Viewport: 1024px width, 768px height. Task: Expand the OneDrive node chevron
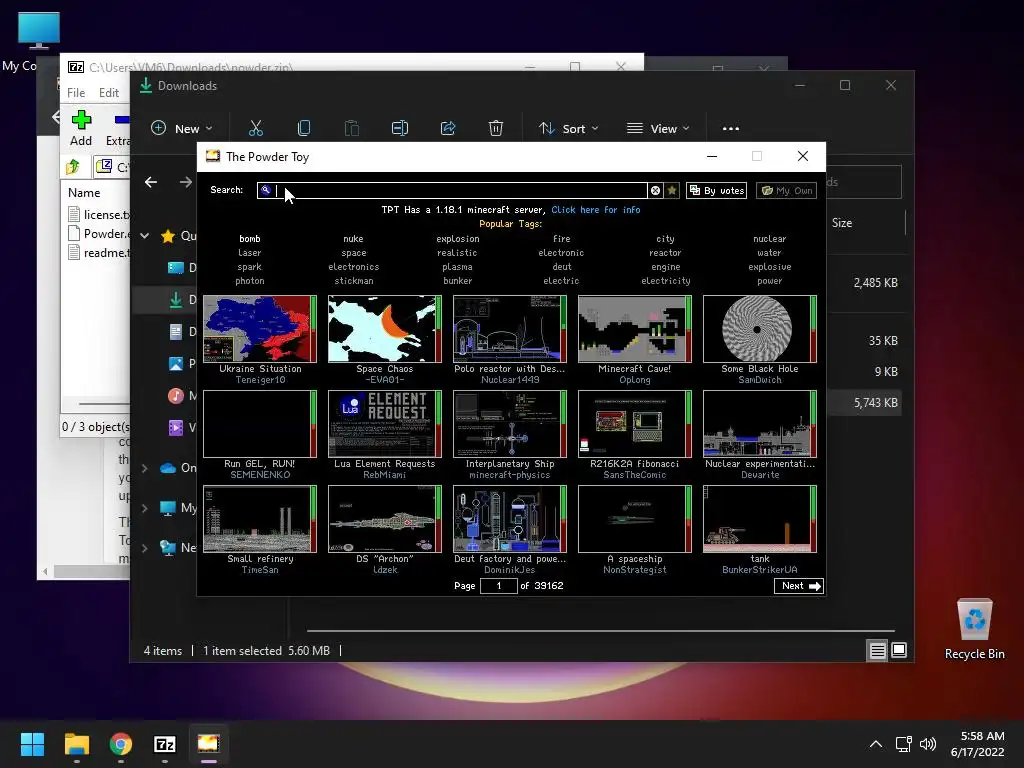pos(145,468)
